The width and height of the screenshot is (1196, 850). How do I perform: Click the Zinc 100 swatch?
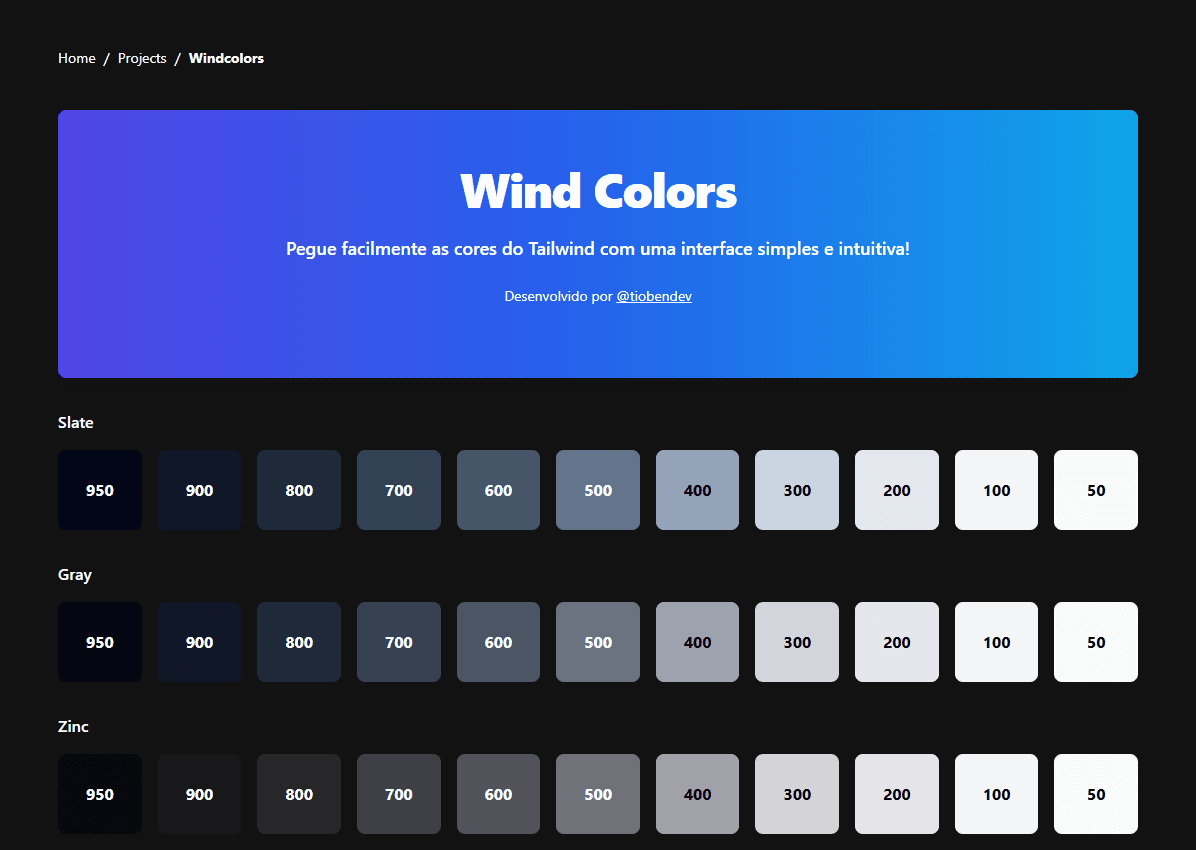[996, 794]
